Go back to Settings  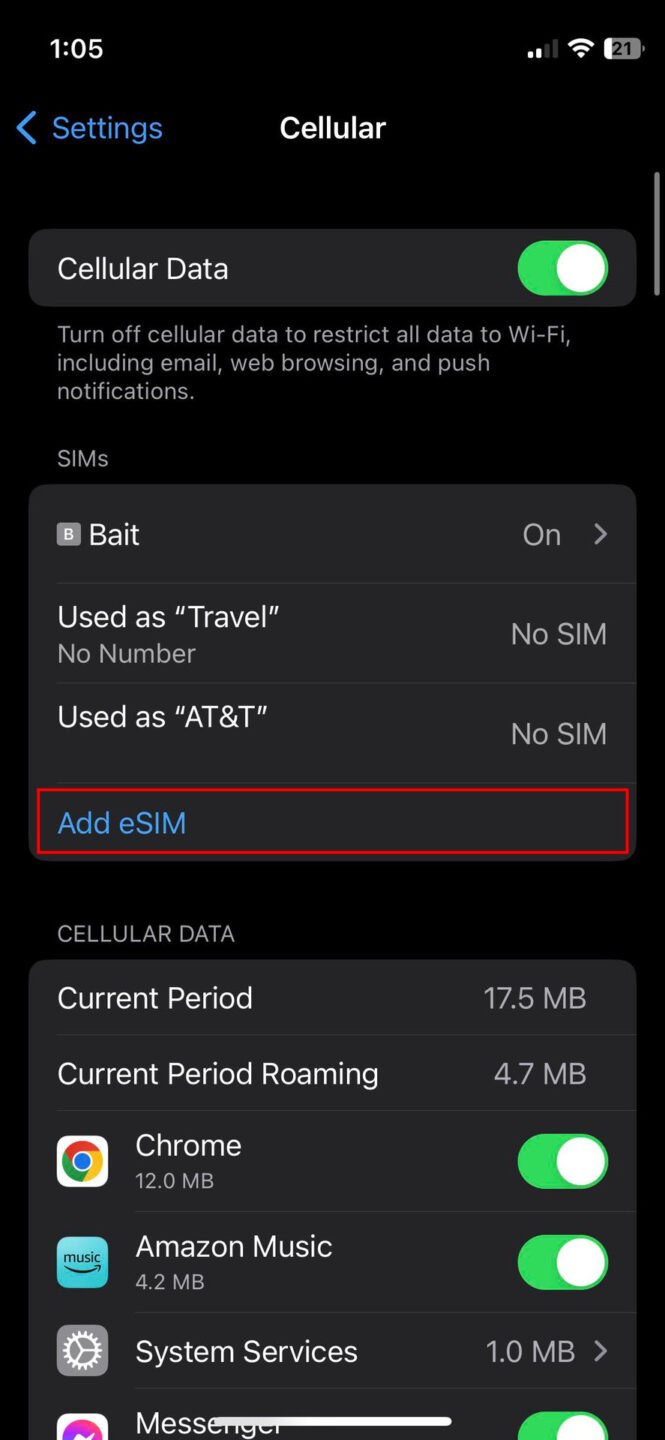[x=88, y=128]
